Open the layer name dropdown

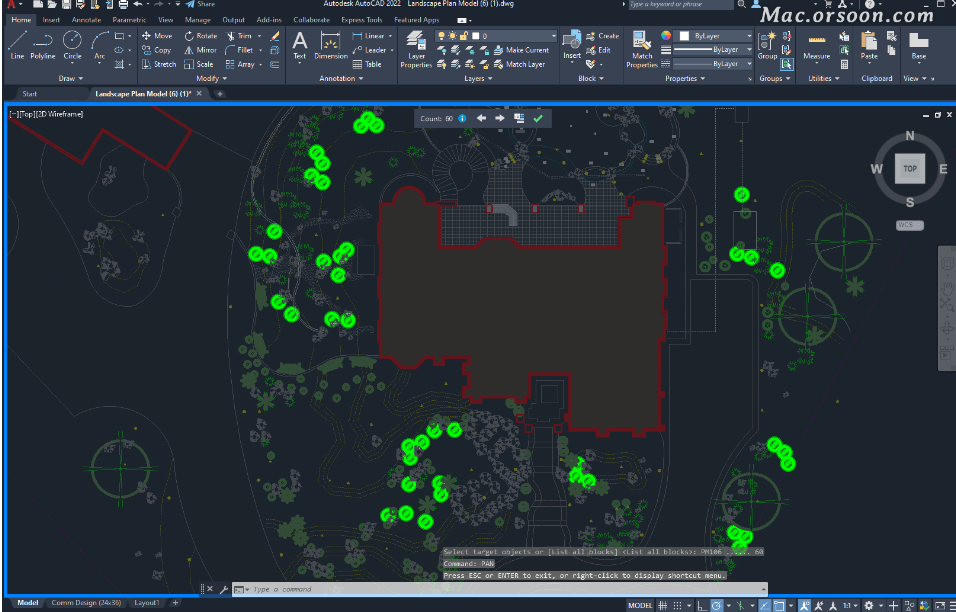[496, 36]
